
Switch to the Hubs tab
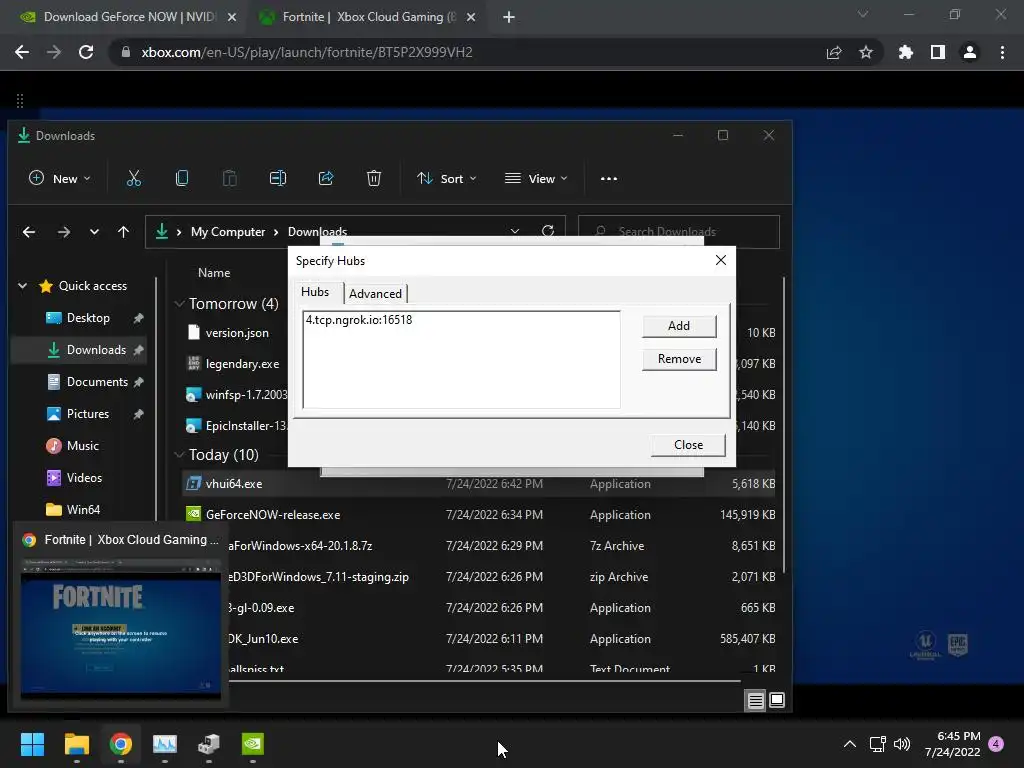(x=315, y=292)
